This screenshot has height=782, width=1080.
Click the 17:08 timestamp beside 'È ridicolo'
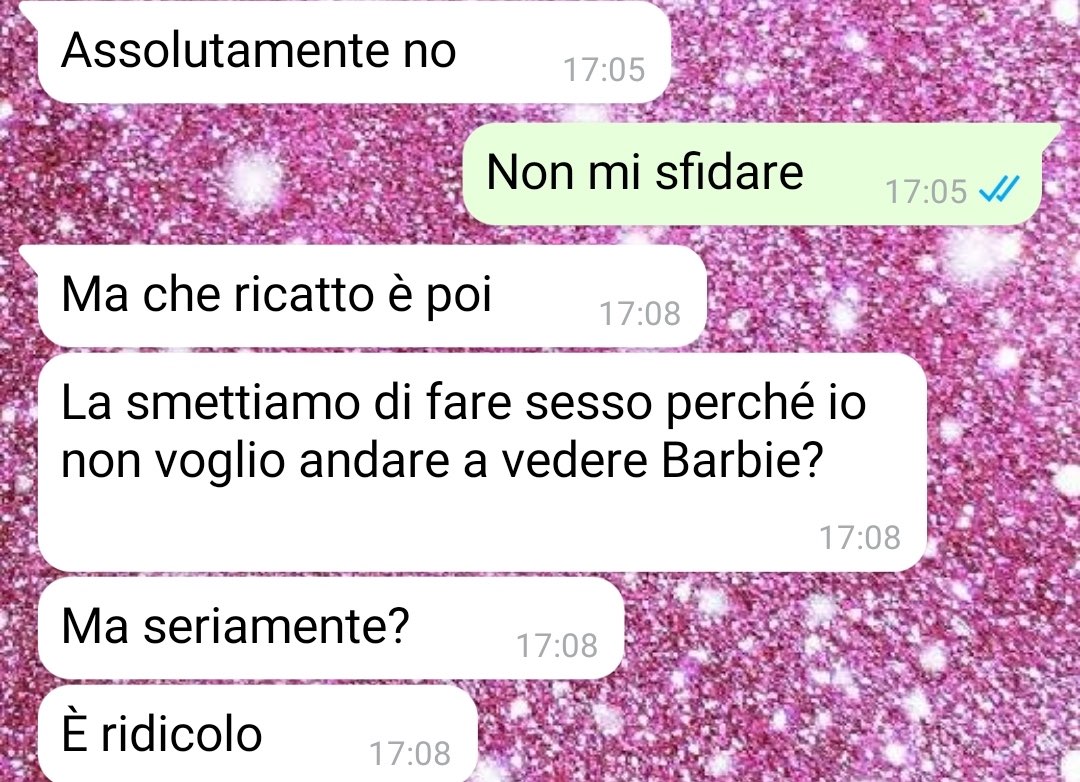tap(410, 753)
